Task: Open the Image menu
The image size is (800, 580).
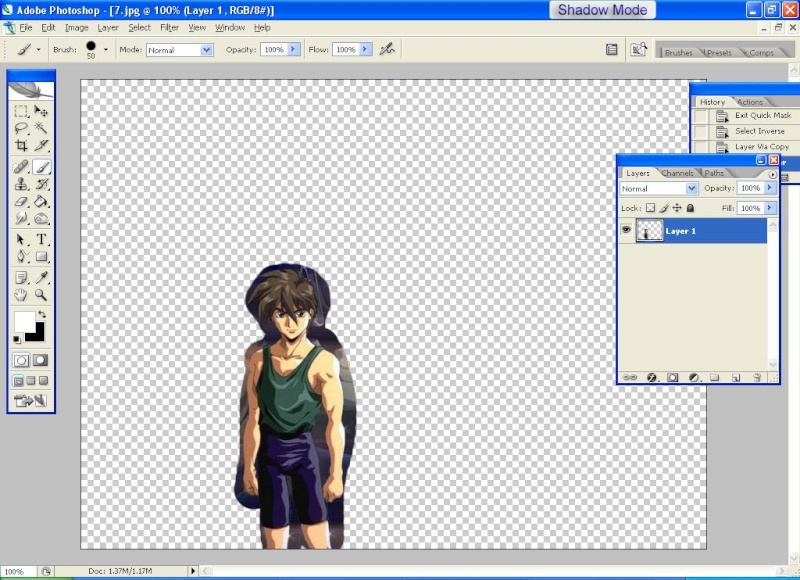Action: (x=77, y=28)
